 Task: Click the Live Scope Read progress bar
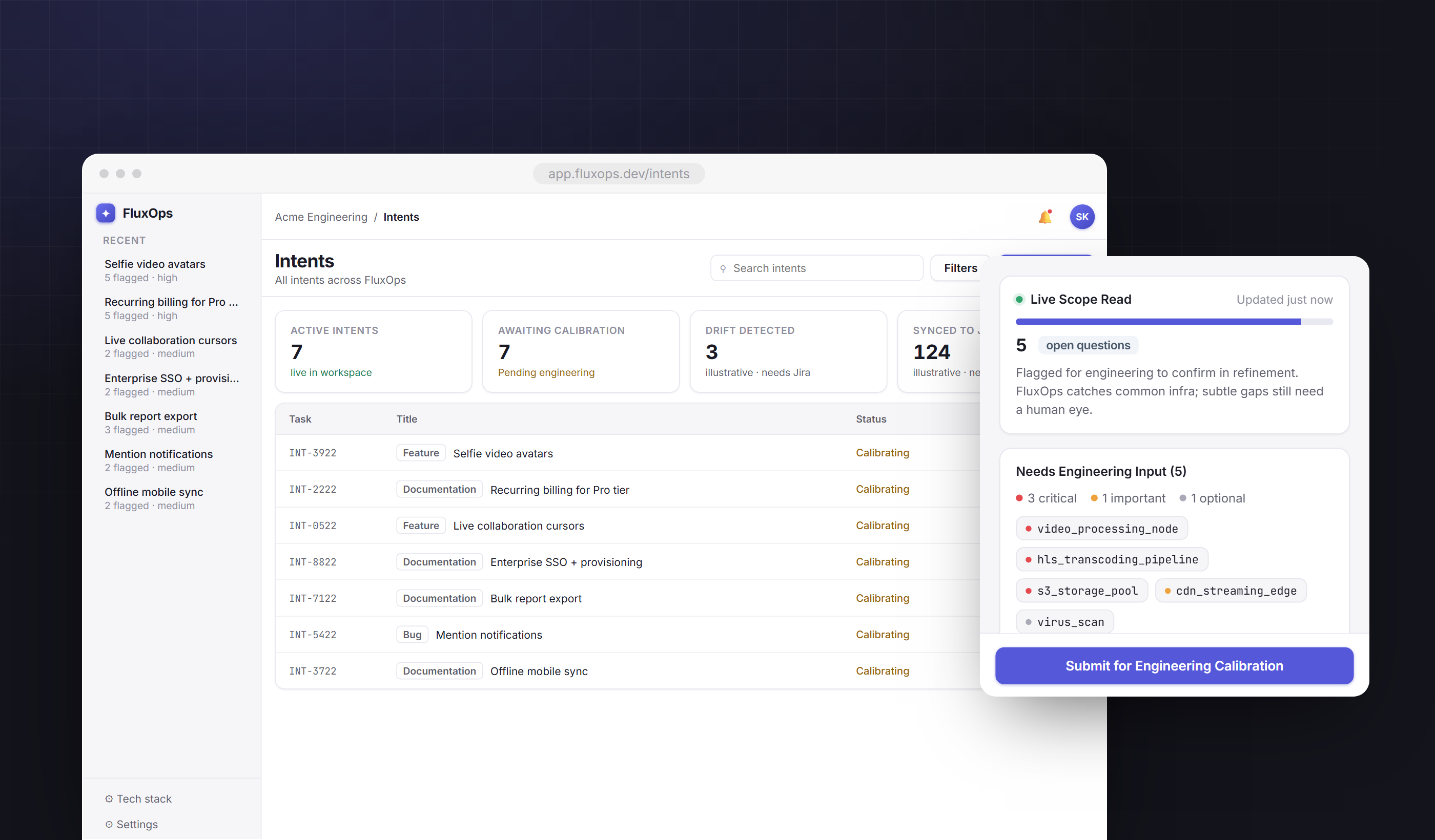coord(1174,322)
